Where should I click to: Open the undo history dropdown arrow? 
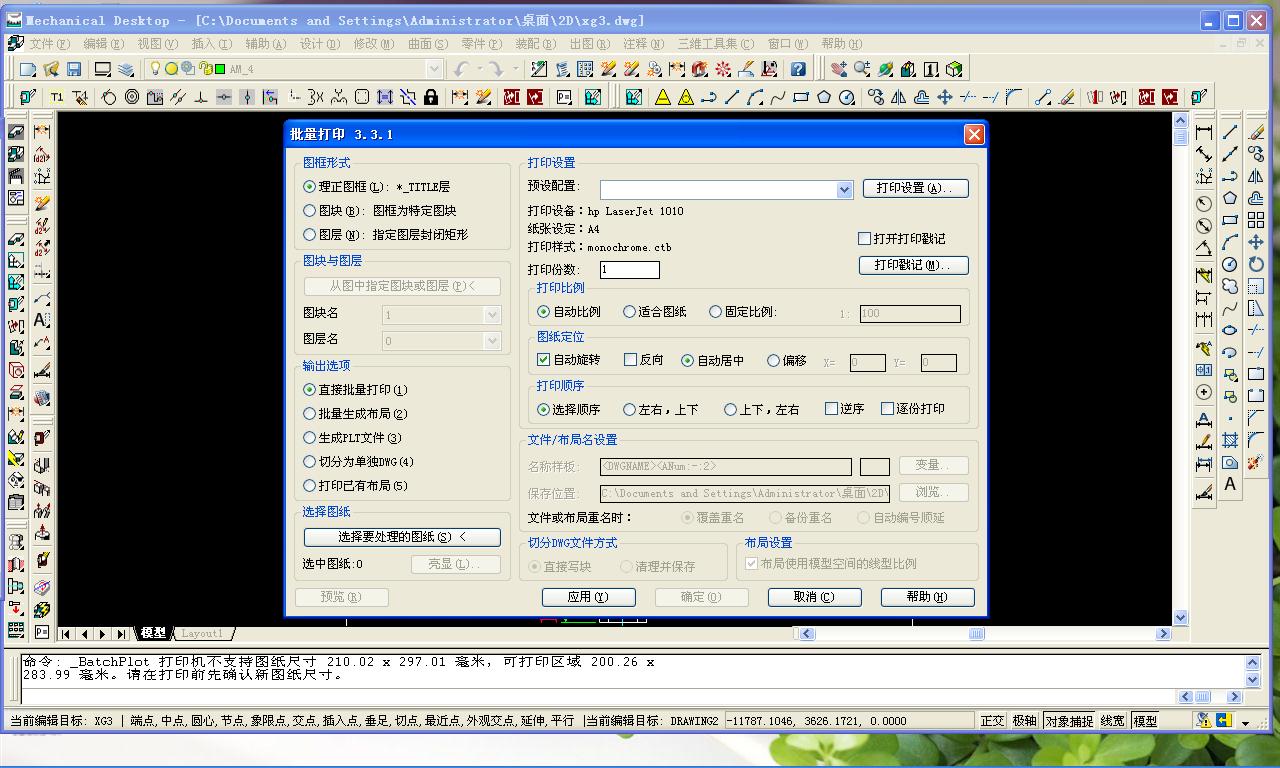pyautogui.click(x=478, y=69)
